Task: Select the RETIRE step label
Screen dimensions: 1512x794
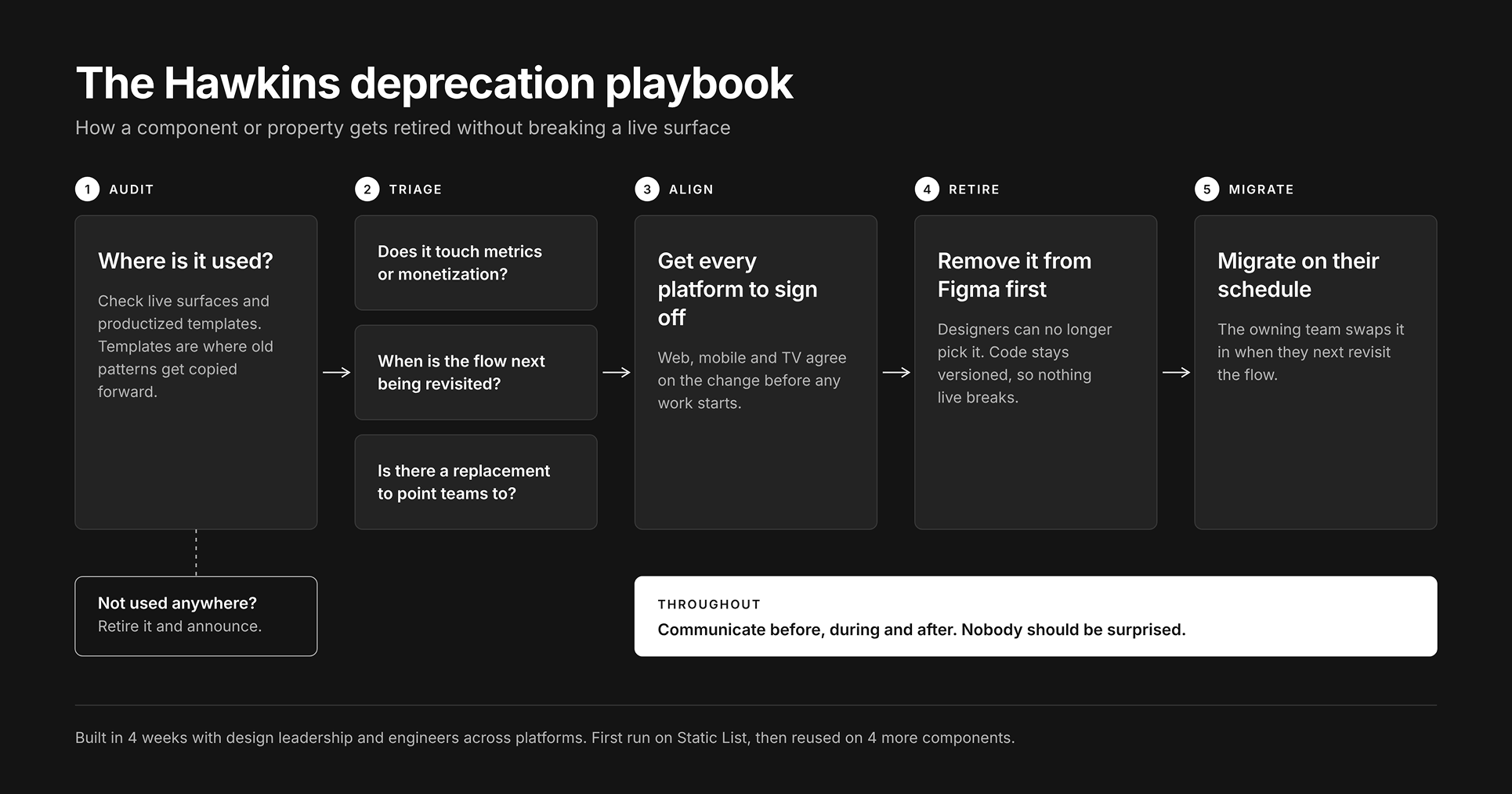Action: pos(974,189)
